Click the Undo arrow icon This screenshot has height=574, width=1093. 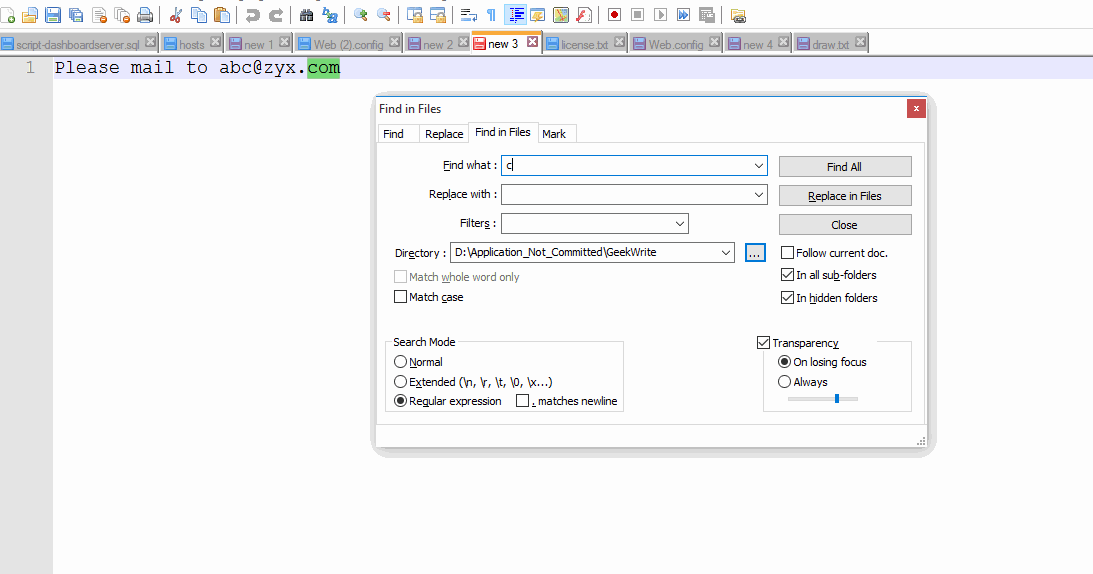pyautogui.click(x=252, y=15)
